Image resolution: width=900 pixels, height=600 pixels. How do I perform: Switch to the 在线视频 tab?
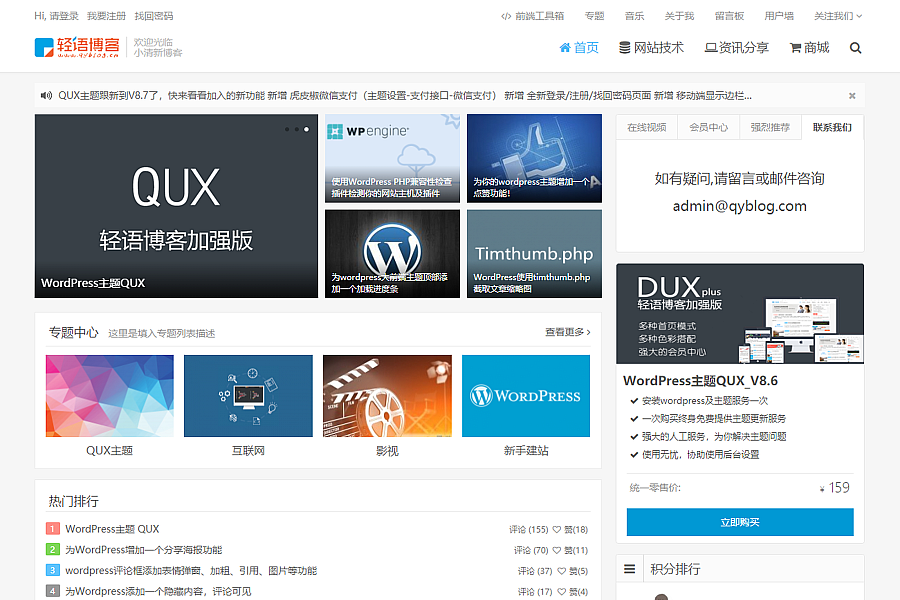point(647,127)
